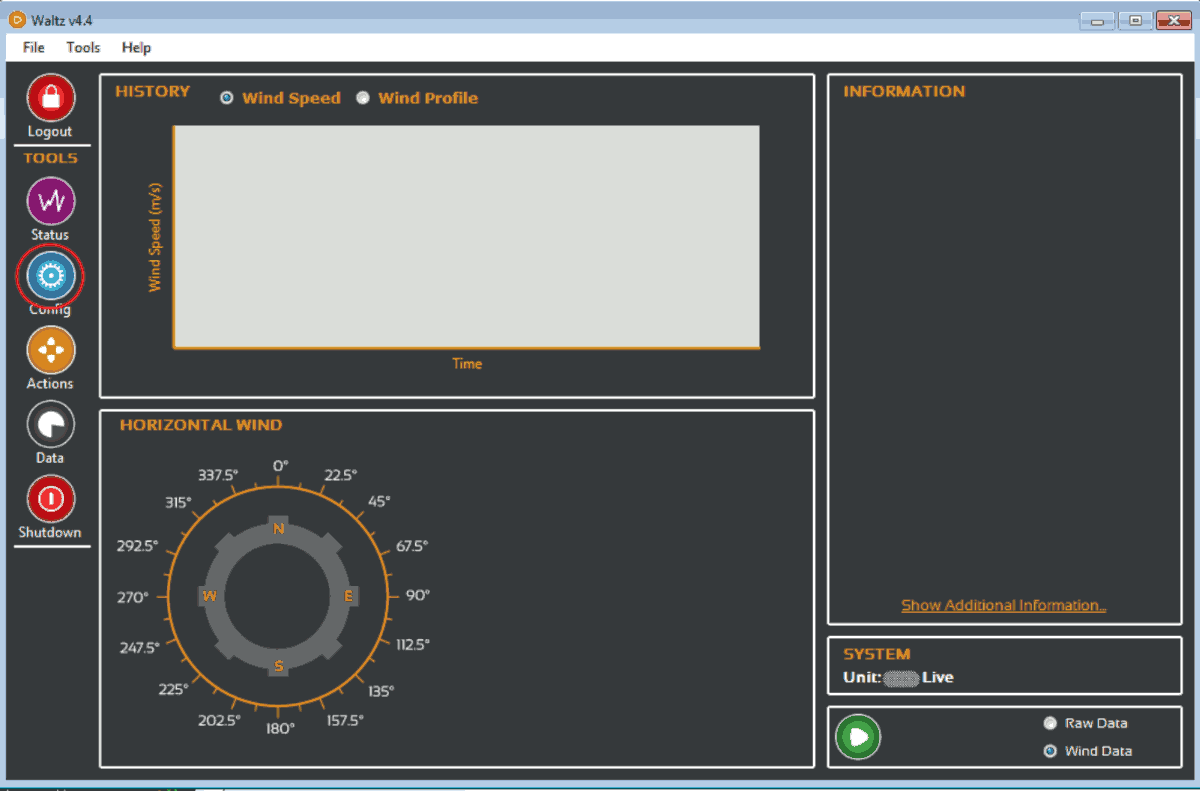
Task: Open the Status tool
Action: click(x=50, y=202)
